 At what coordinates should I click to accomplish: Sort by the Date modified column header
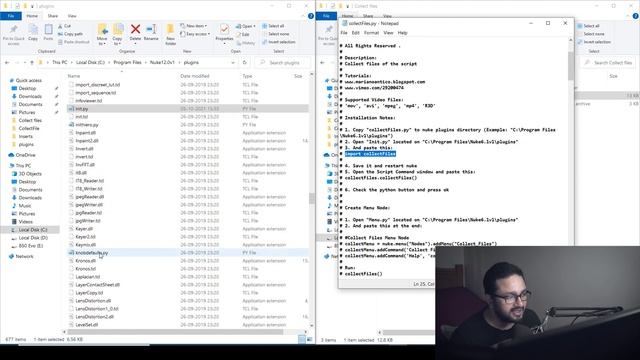click(195, 76)
